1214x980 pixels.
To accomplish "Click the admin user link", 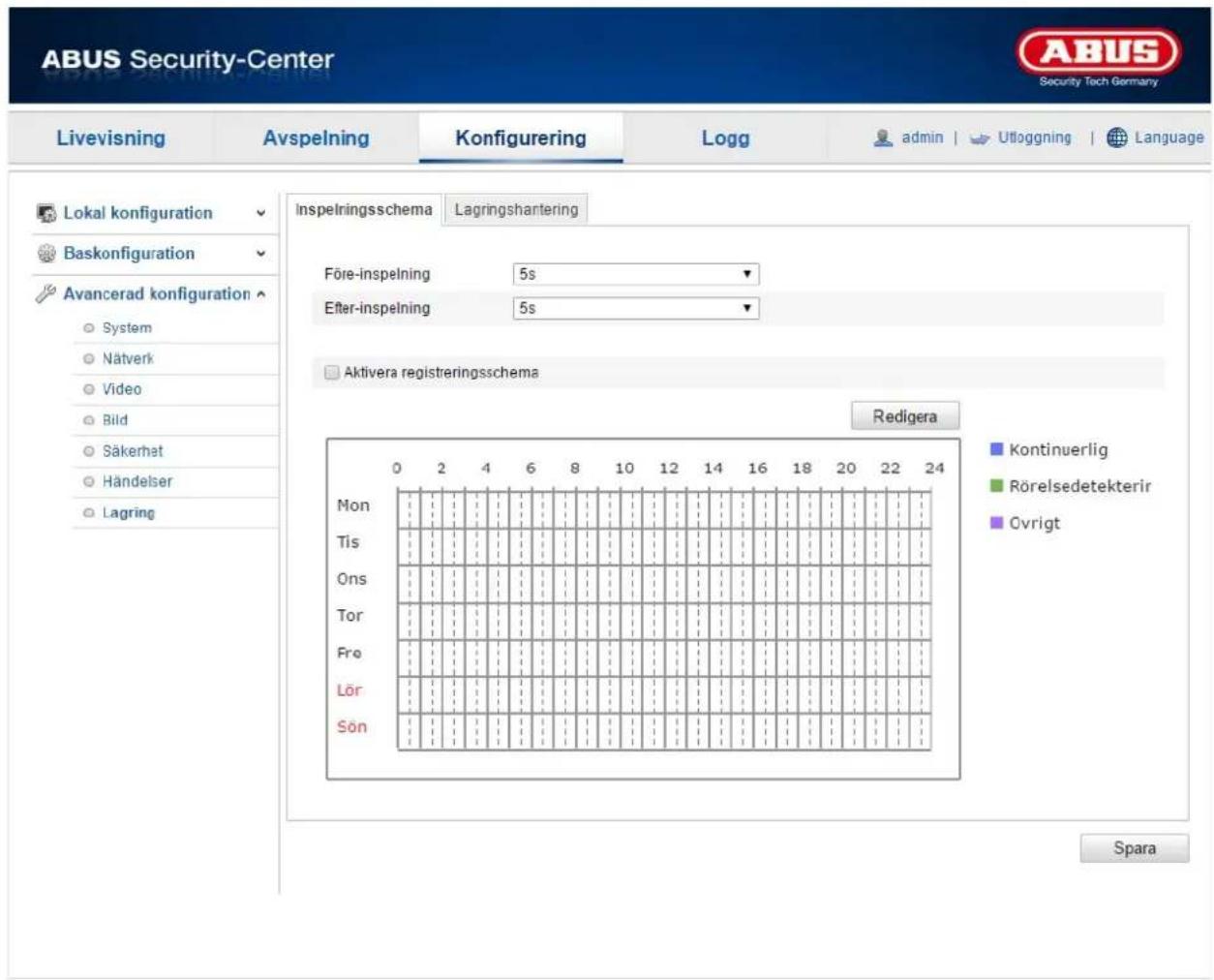I will tap(923, 138).
